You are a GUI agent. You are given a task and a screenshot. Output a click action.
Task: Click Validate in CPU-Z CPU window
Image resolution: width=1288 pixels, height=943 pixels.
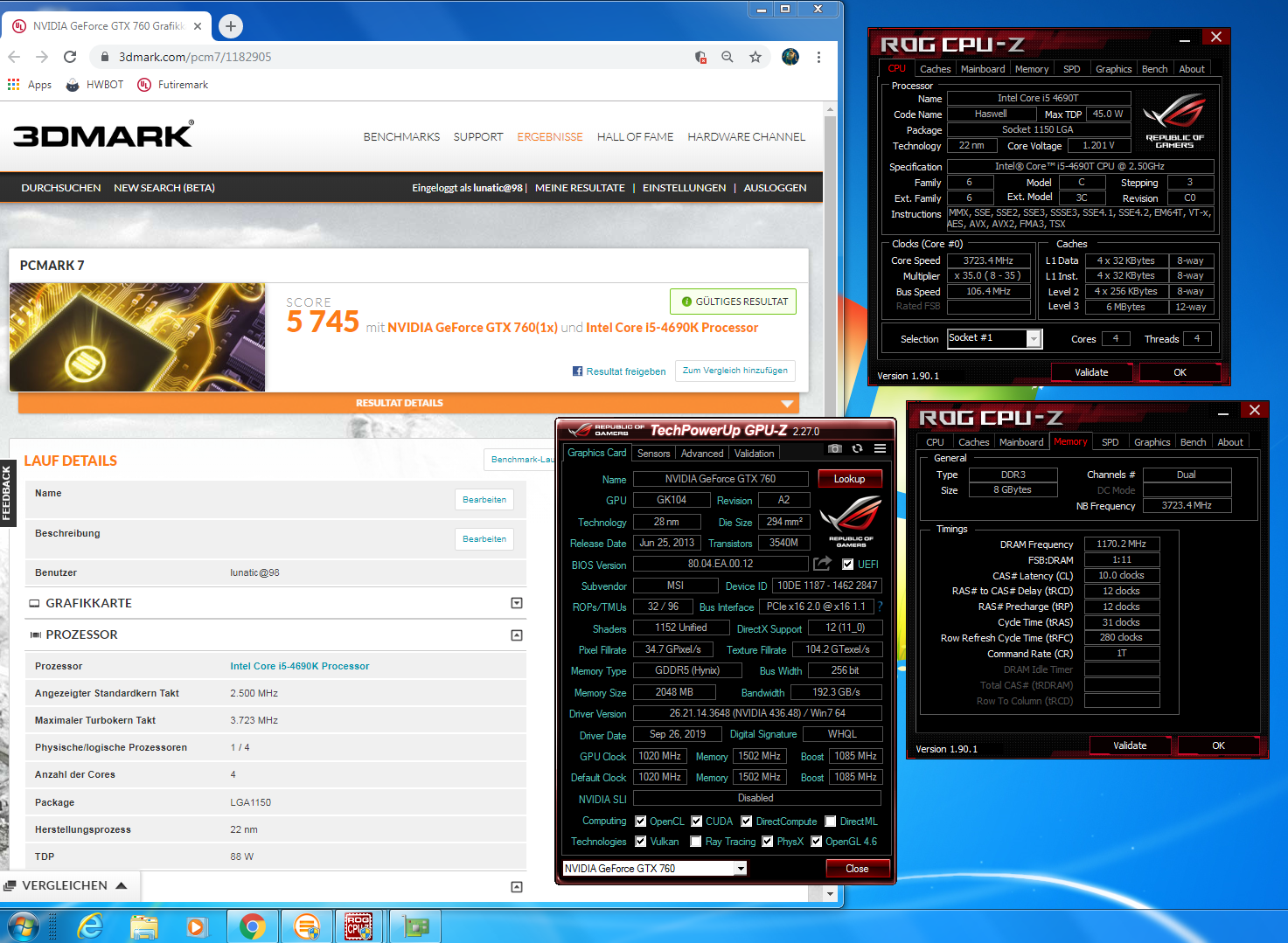[x=1091, y=372]
